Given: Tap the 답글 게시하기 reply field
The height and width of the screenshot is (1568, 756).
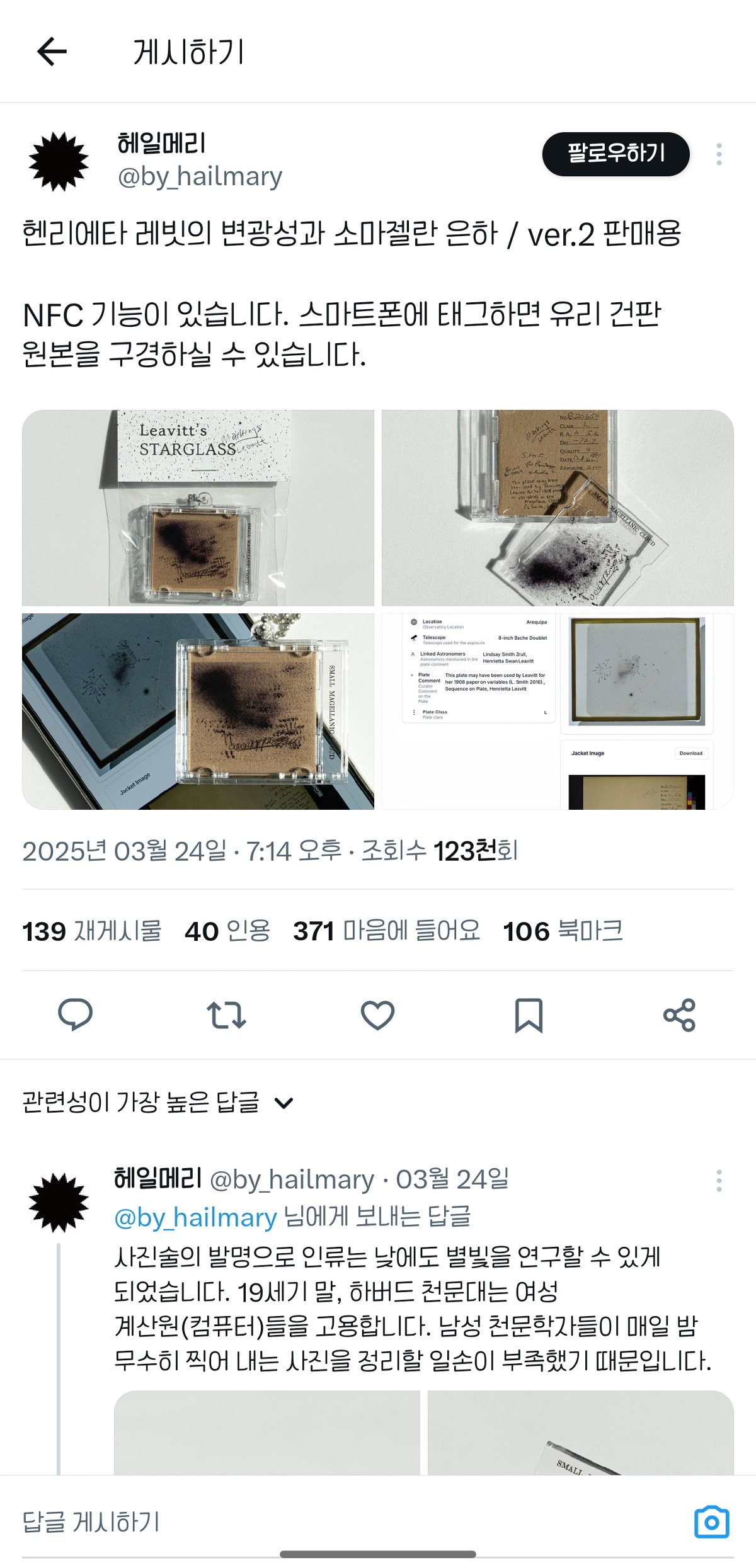Looking at the screenshot, I should coord(353,1523).
